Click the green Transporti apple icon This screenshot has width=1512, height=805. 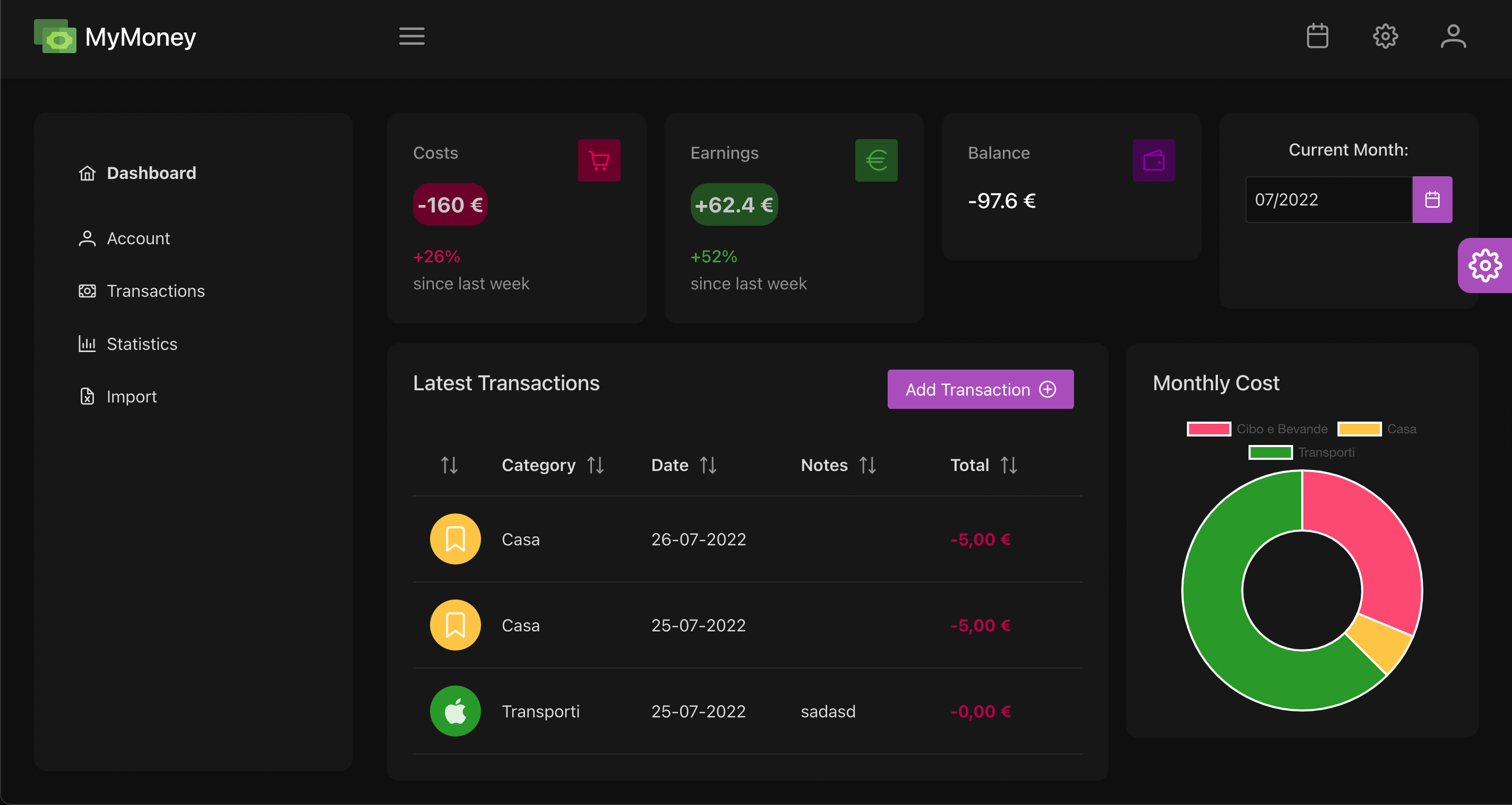455,711
